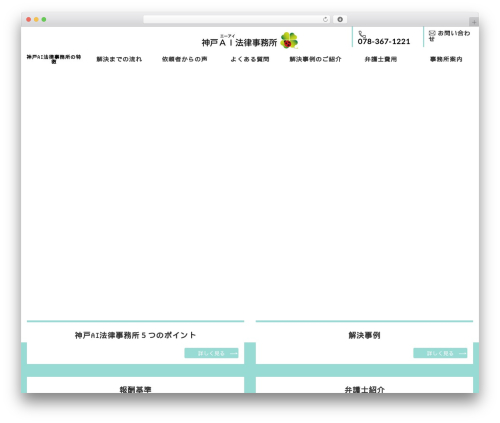Click the 弁護士紹介 card heading
Viewport: 500px width, 423px height.
click(x=364, y=389)
